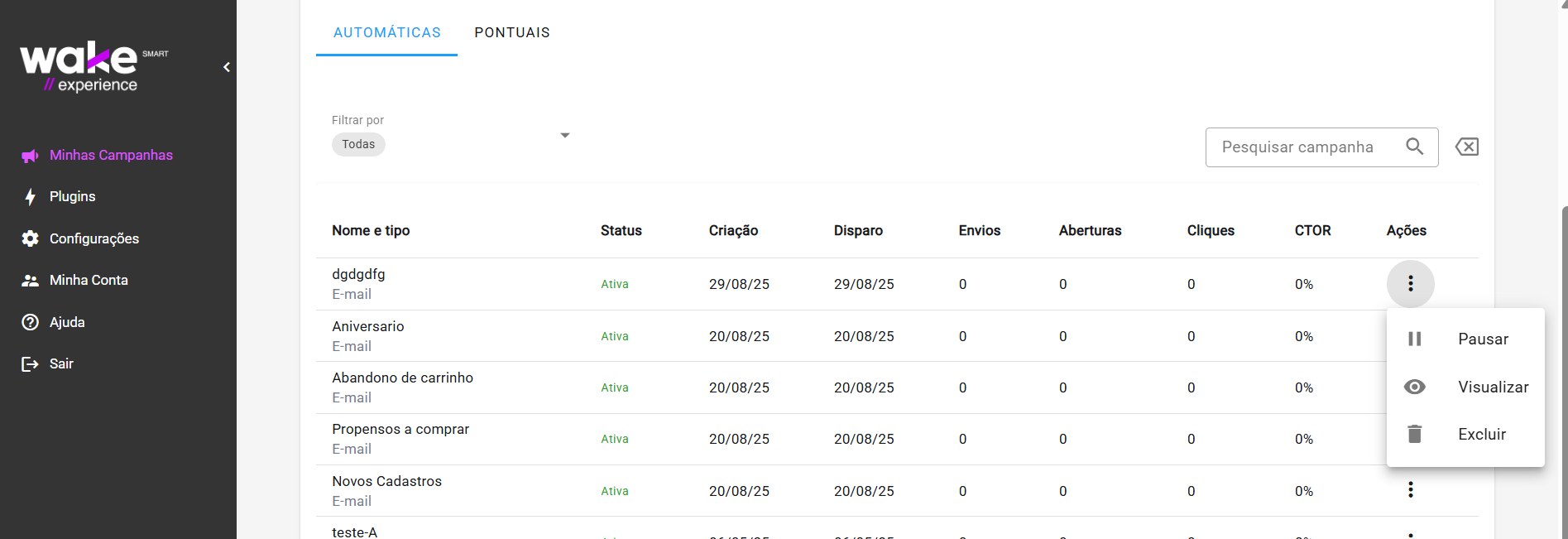This screenshot has width=1568, height=539.
Task: Click the eye icon for Visualizar
Action: click(1415, 387)
